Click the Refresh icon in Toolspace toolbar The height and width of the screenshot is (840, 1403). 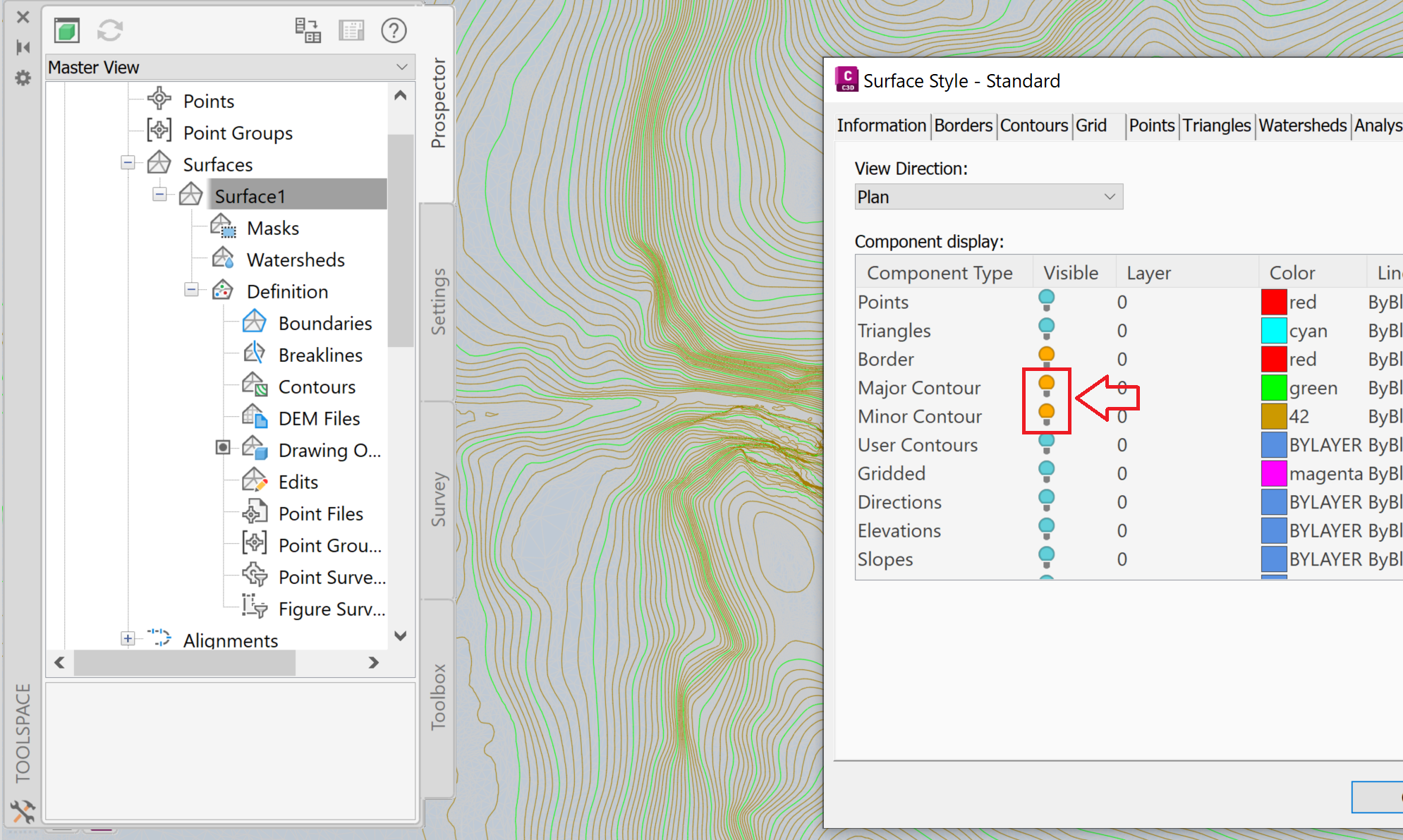[111, 31]
